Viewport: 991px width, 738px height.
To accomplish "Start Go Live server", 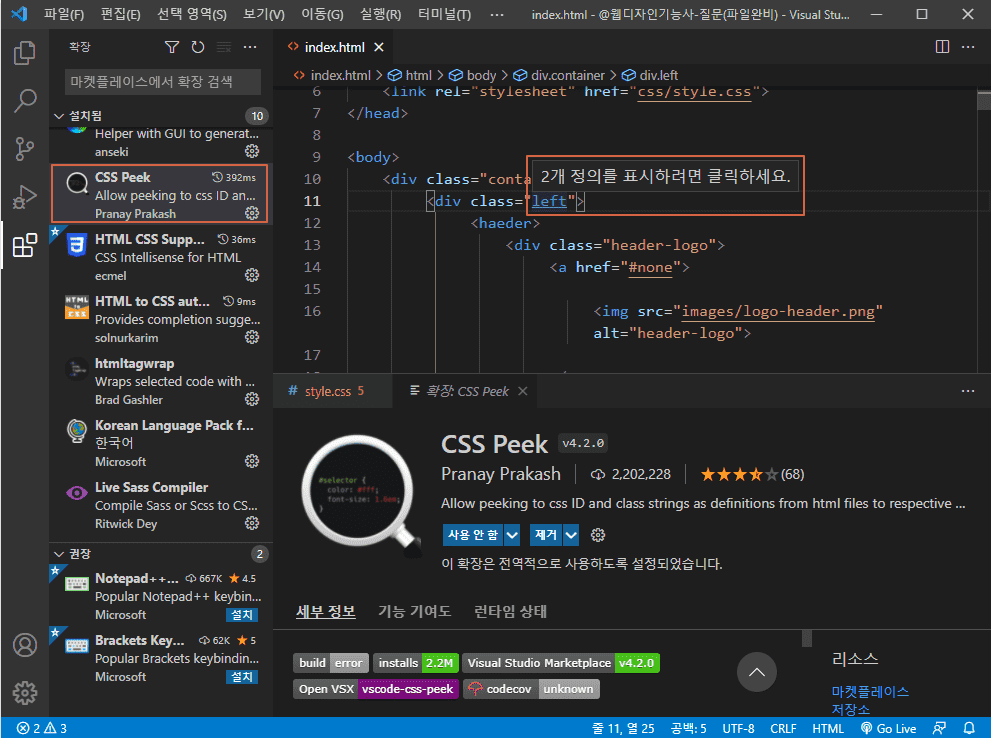I will 889,728.
